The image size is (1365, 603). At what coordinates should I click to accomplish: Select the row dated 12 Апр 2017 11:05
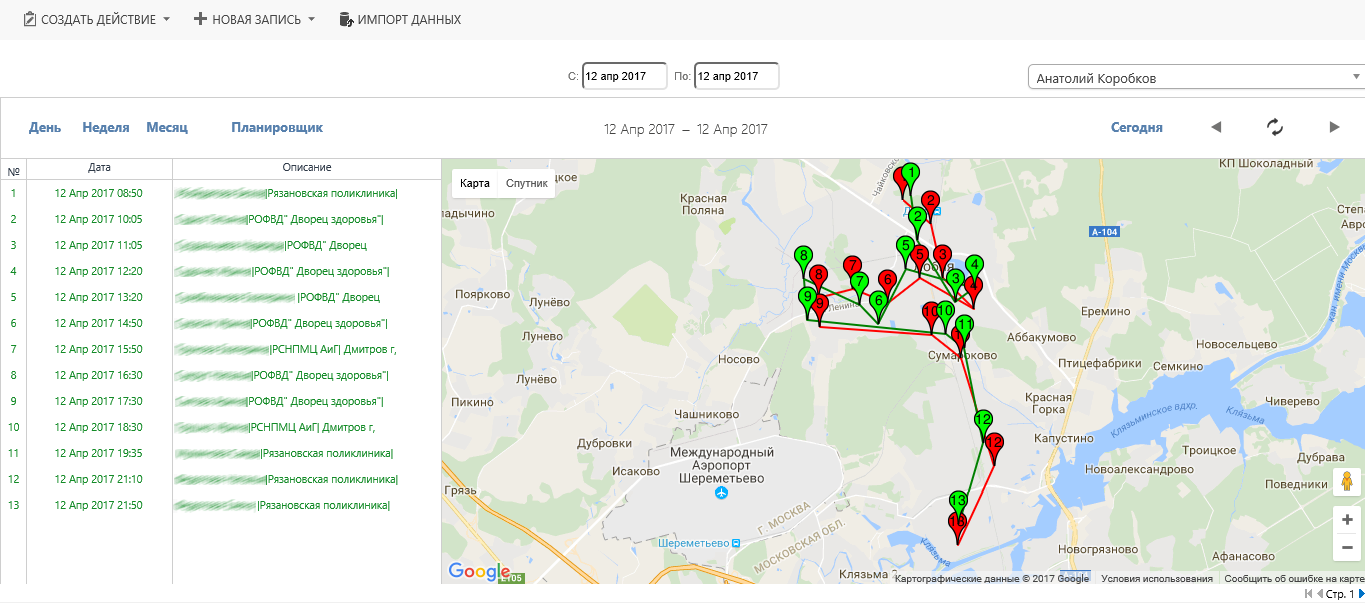pyautogui.click(x=221, y=245)
